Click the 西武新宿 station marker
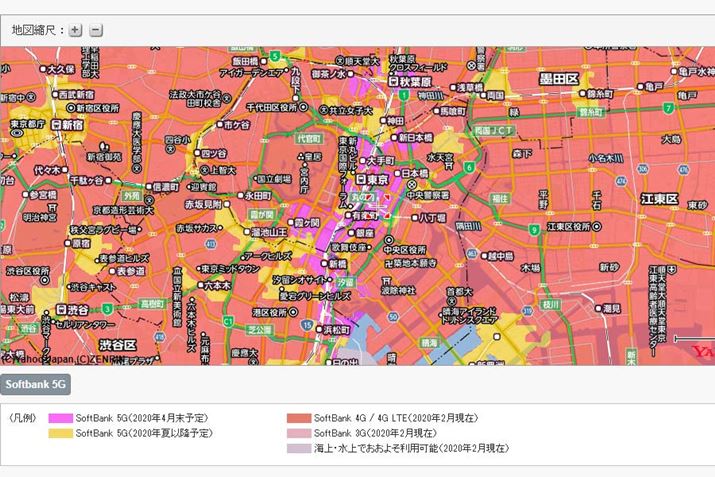The image size is (715, 477). (55, 94)
